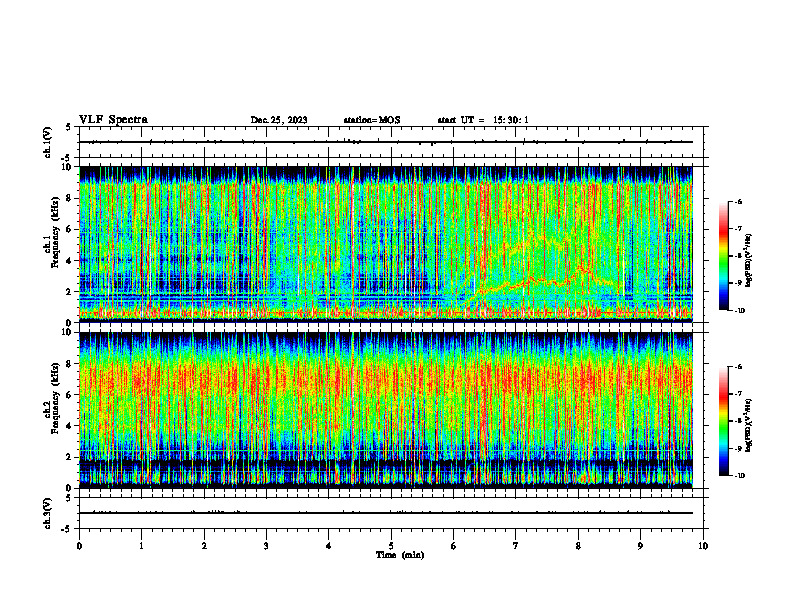Click time axis tick label "10" at right end
Screen dimensions: 792x612
[x=703, y=546]
